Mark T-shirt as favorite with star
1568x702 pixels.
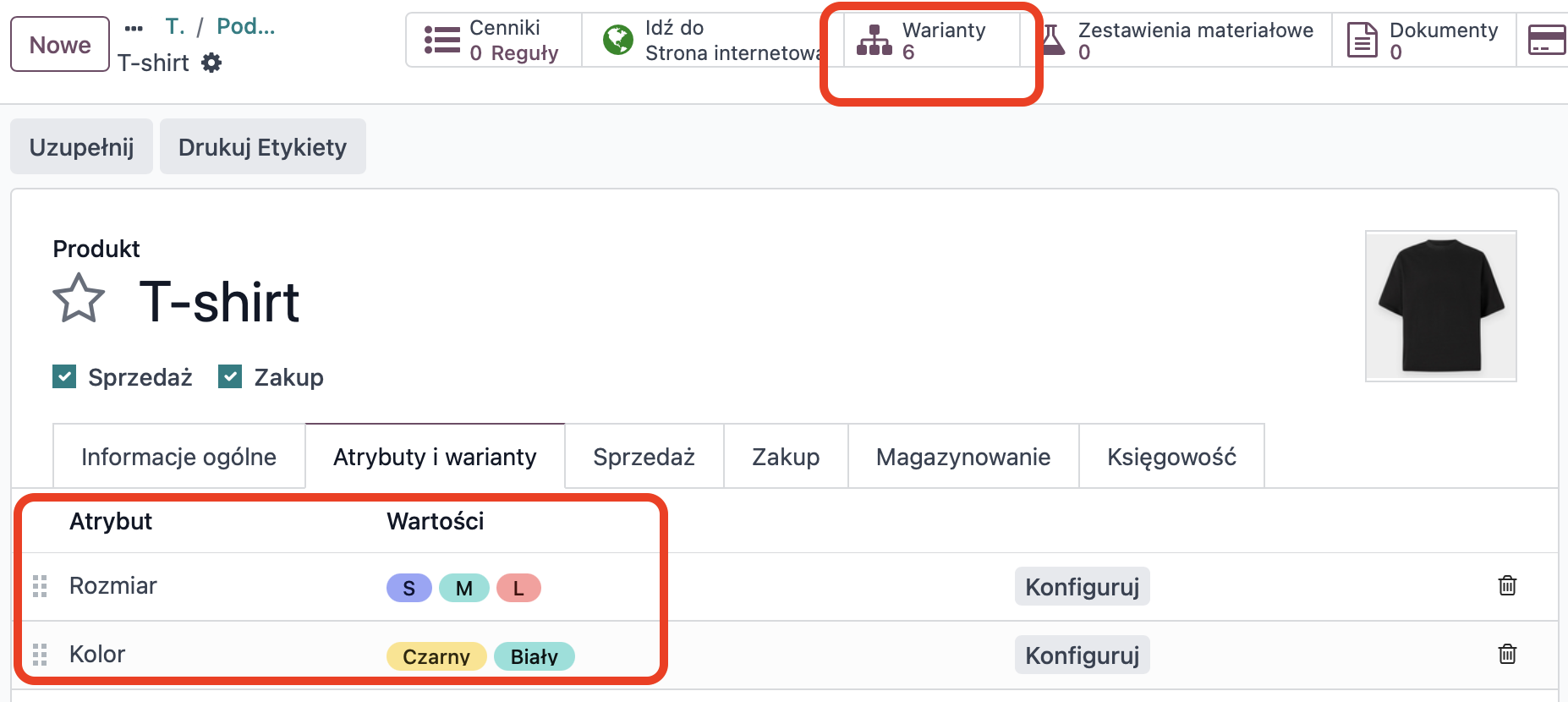79,299
